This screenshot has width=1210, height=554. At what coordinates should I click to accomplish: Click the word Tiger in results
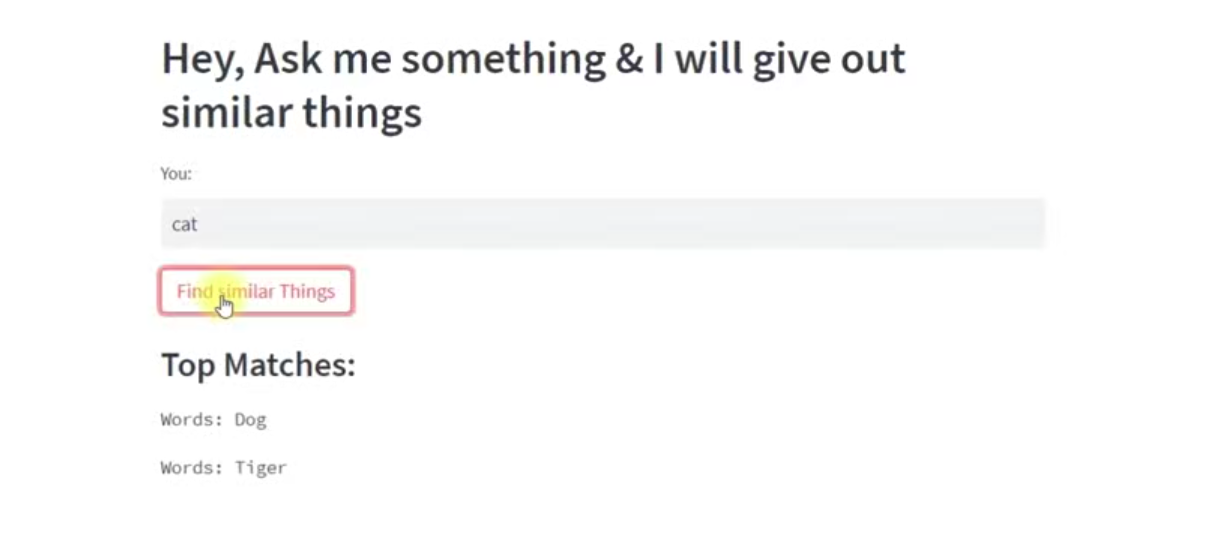(x=261, y=467)
